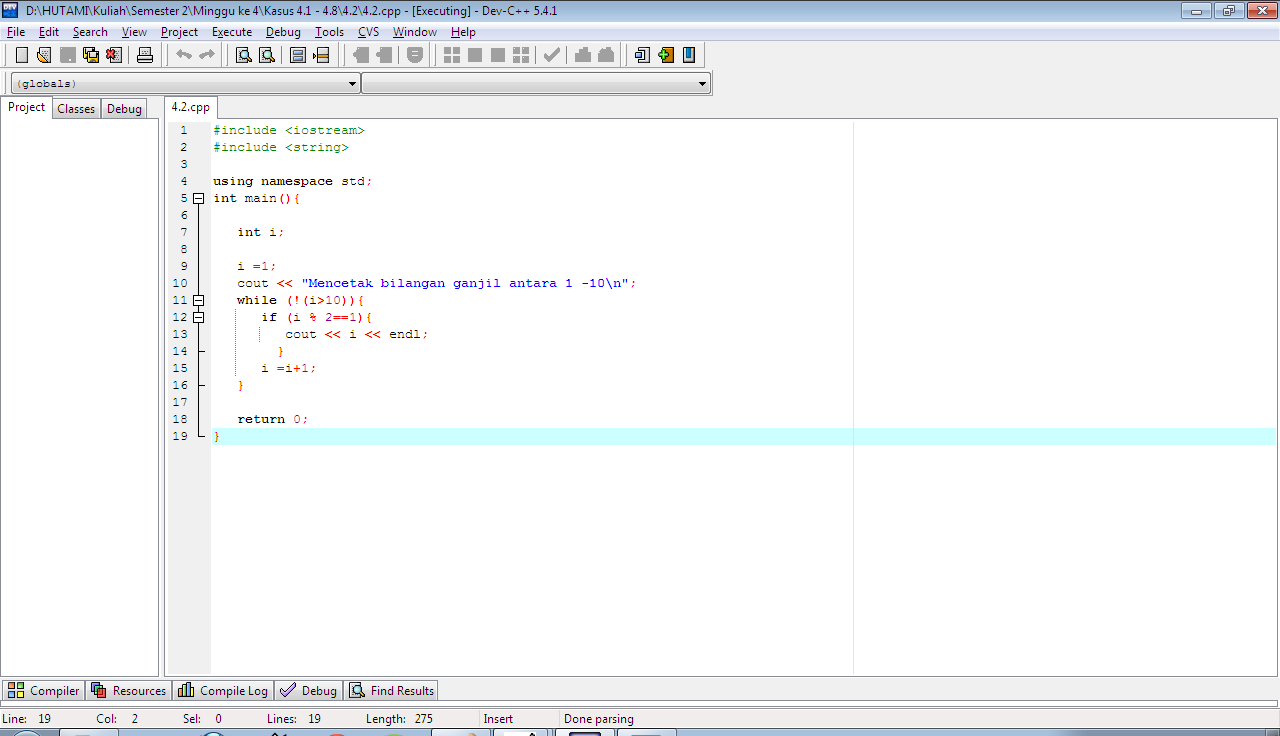This screenshot has width=1280, height=736.
Task: Switch to the Project tab in side panel
Action: pos(27,108)
